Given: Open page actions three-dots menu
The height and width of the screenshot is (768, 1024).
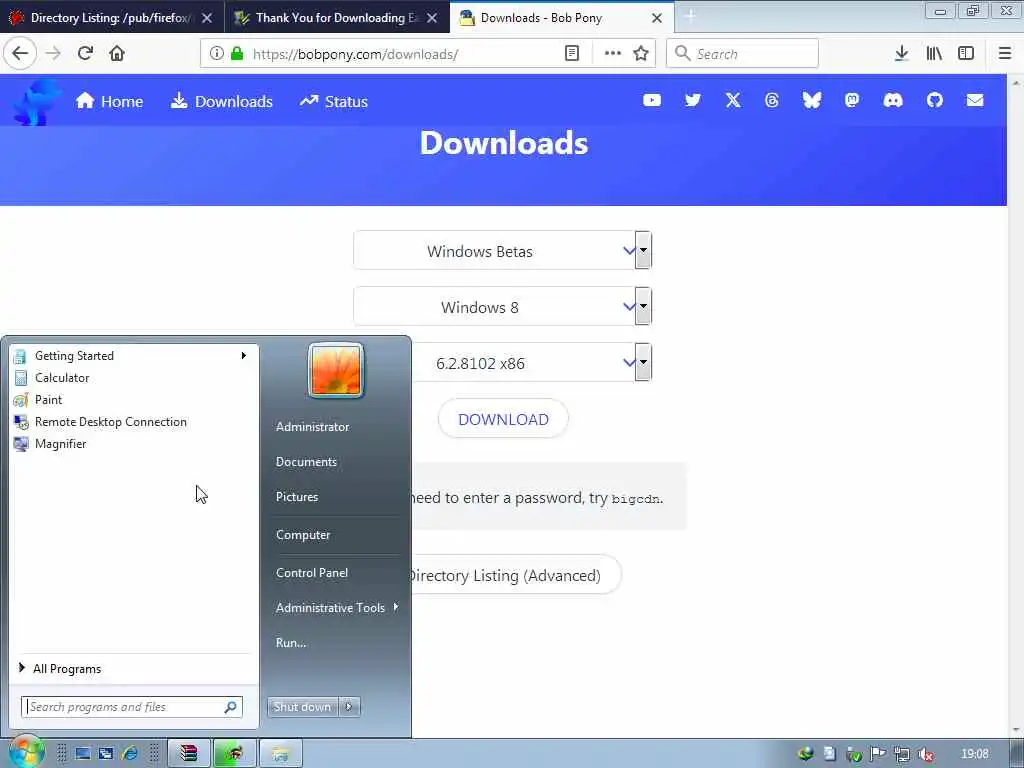Looking at the screenshot, I should (613, 54).
